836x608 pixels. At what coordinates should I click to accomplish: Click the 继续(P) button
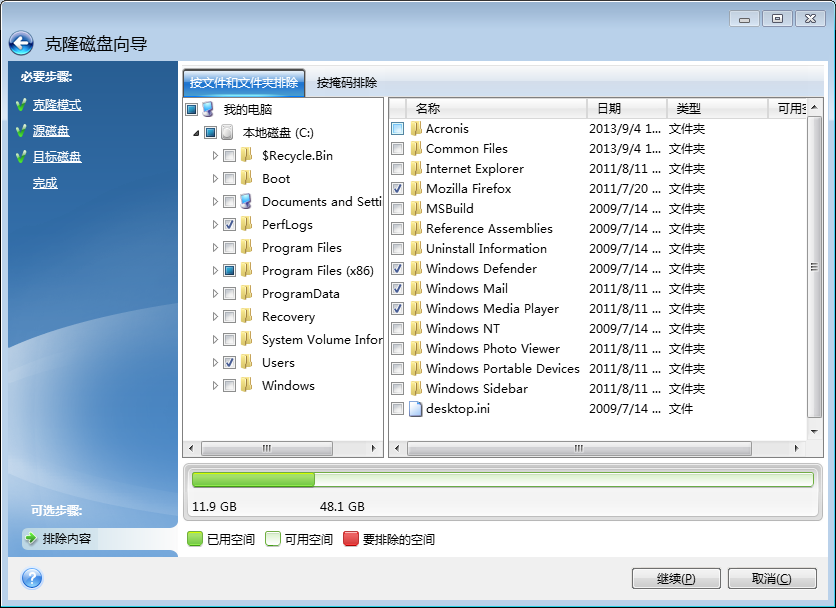pos(676,578)
